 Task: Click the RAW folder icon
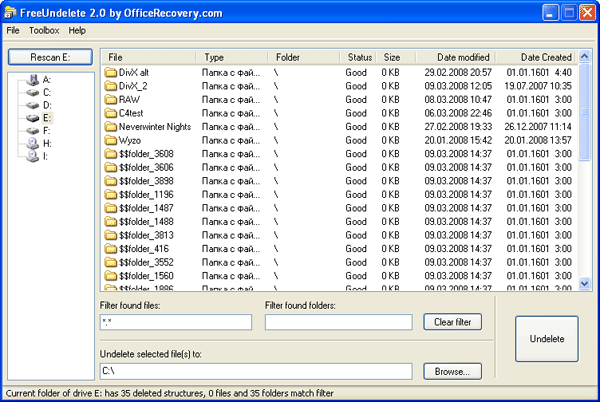pyautogui.click(x=111, y=99)
